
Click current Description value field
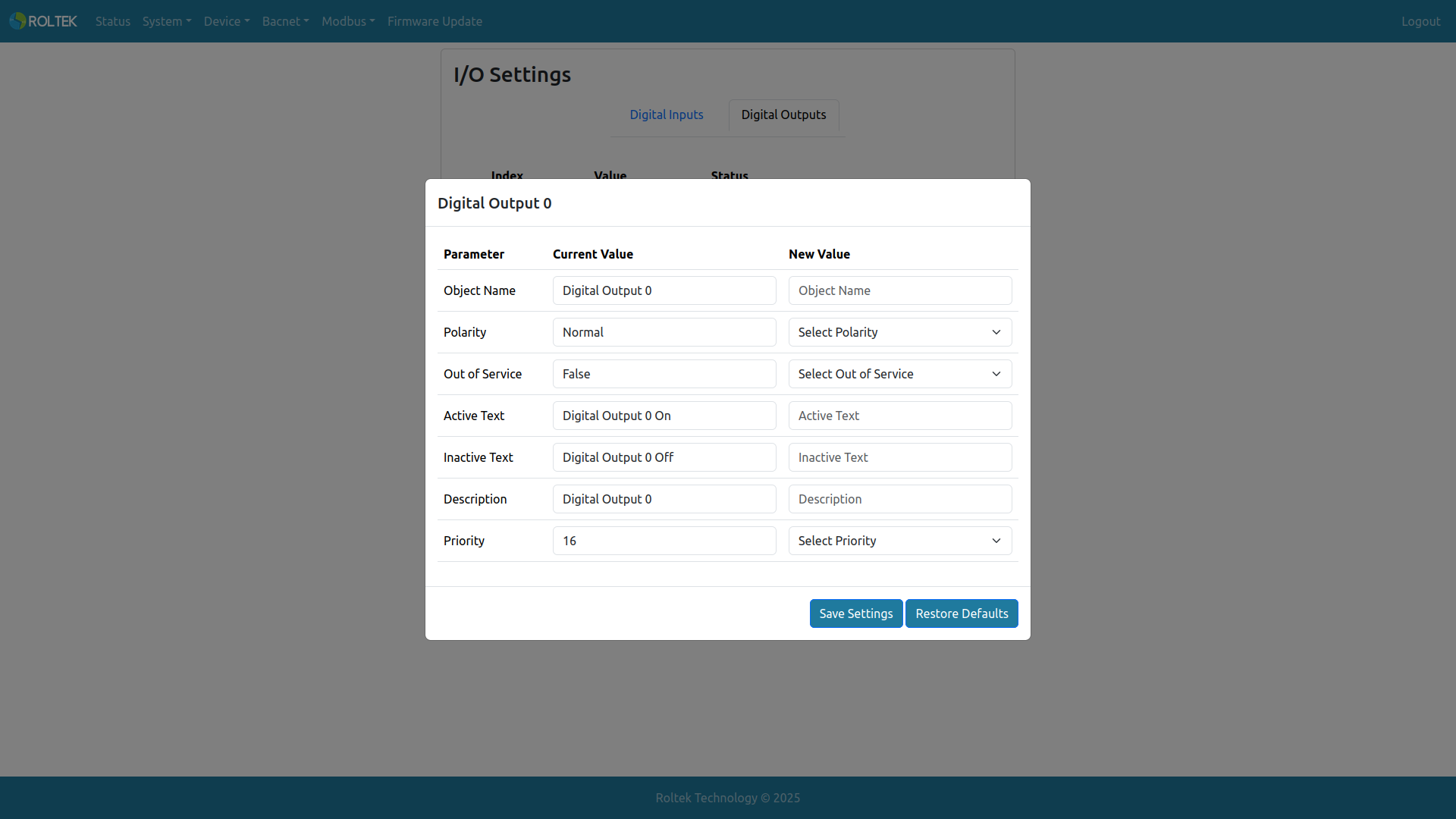coord(664,499)
